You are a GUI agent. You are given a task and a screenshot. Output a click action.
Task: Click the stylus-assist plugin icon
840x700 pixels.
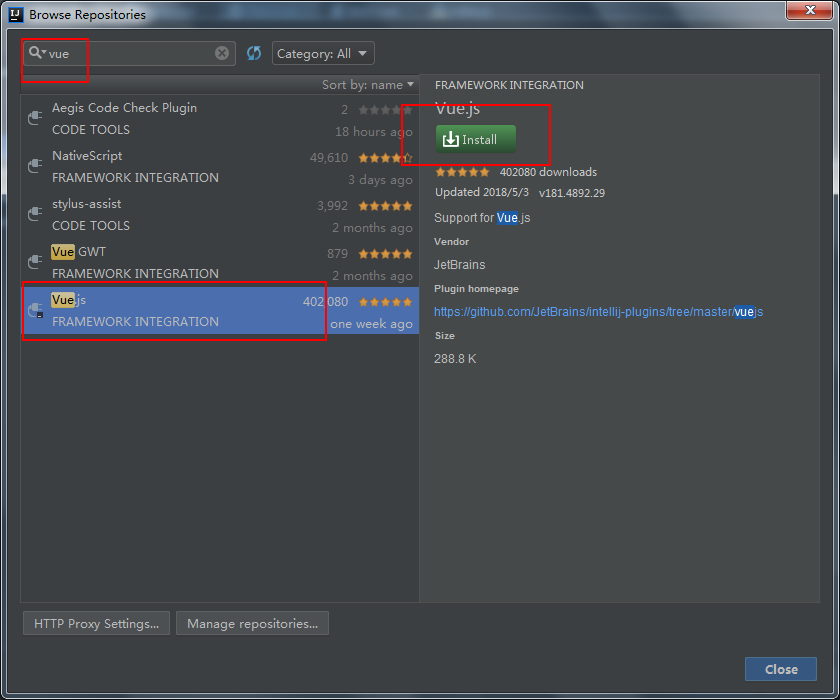tap(35, 214)
